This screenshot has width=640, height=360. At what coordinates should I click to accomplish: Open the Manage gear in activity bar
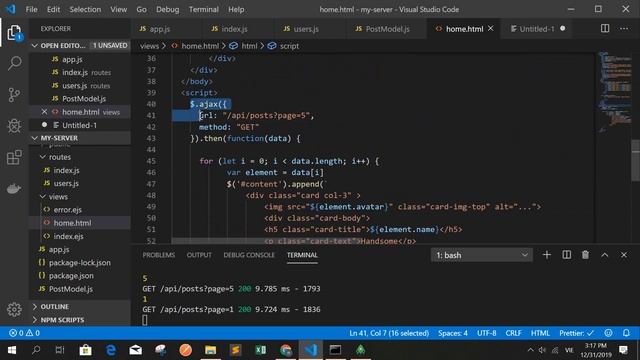point(14,309)
